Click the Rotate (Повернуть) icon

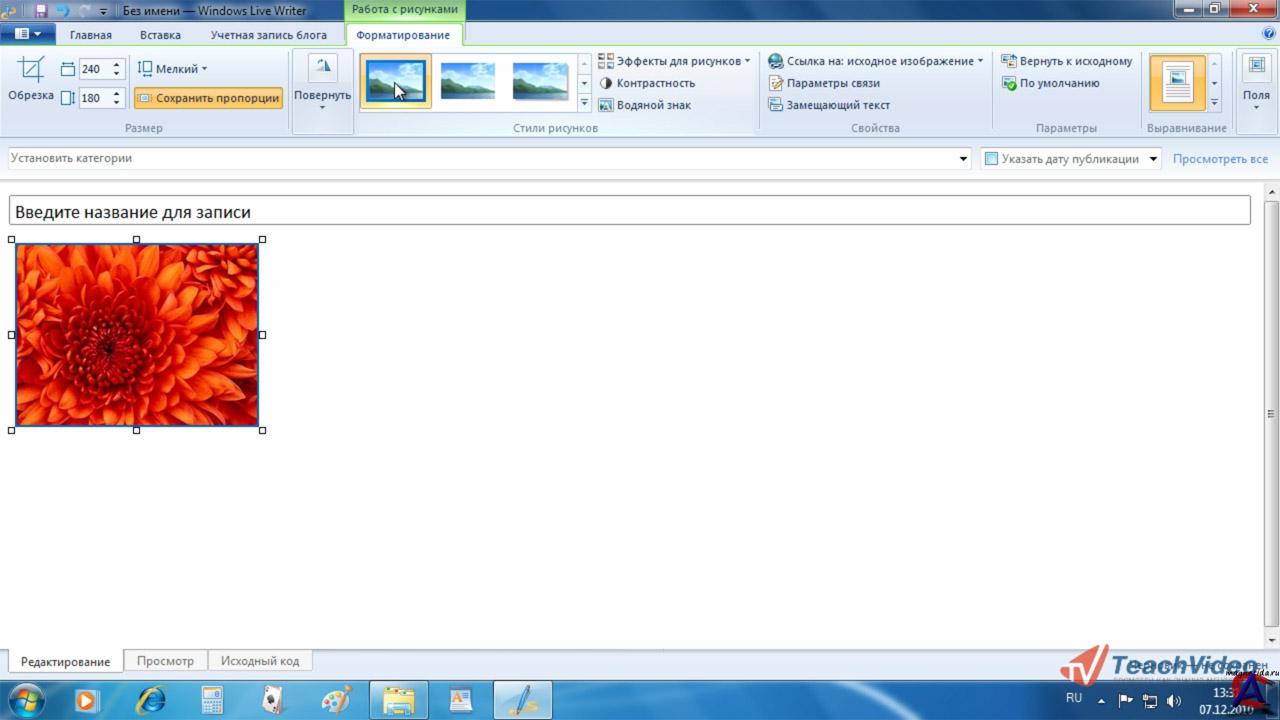pos(322,68)
